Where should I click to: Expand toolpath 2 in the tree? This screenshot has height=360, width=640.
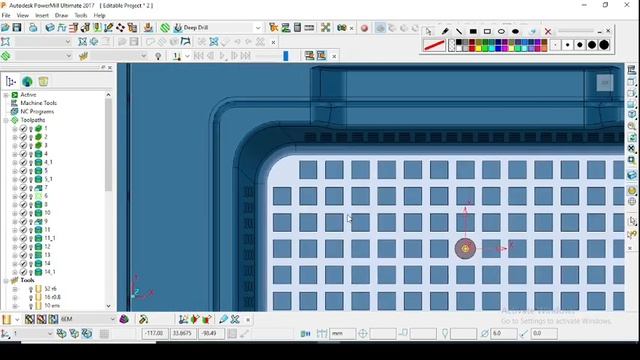[15, 137]
